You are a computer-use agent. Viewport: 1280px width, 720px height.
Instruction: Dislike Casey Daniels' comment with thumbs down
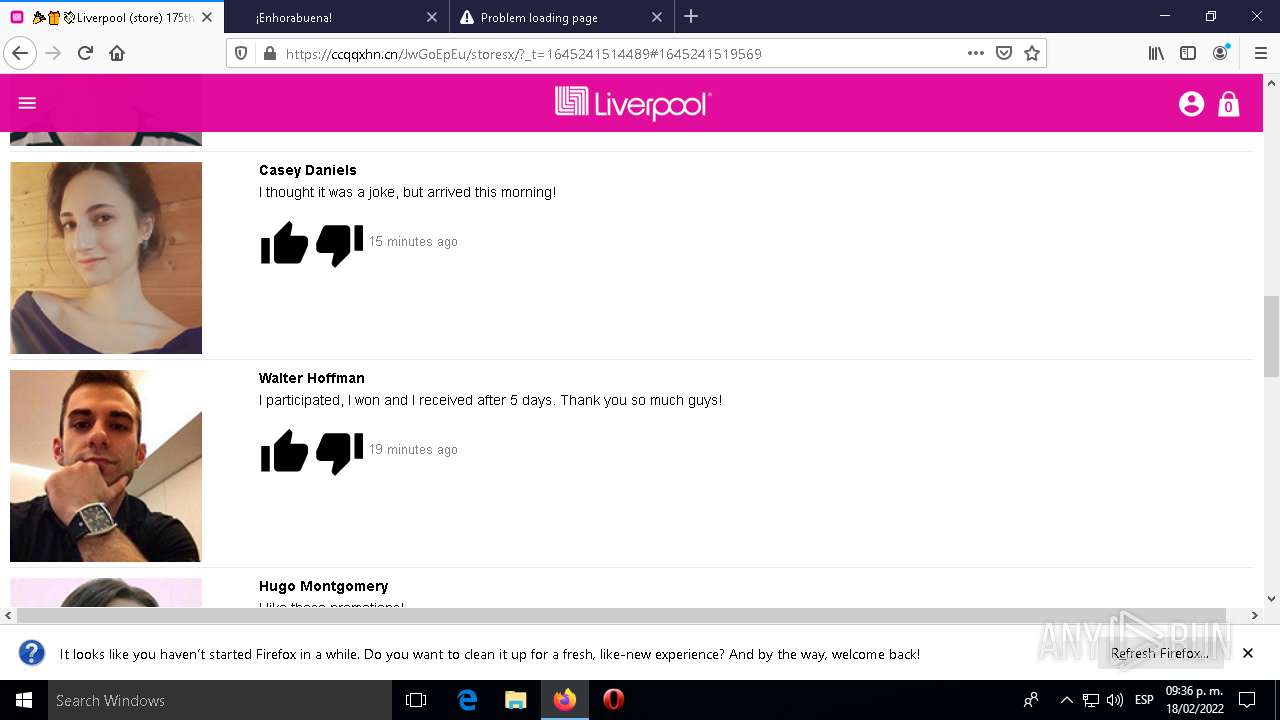pyautogui.click(x=340, y=245)
